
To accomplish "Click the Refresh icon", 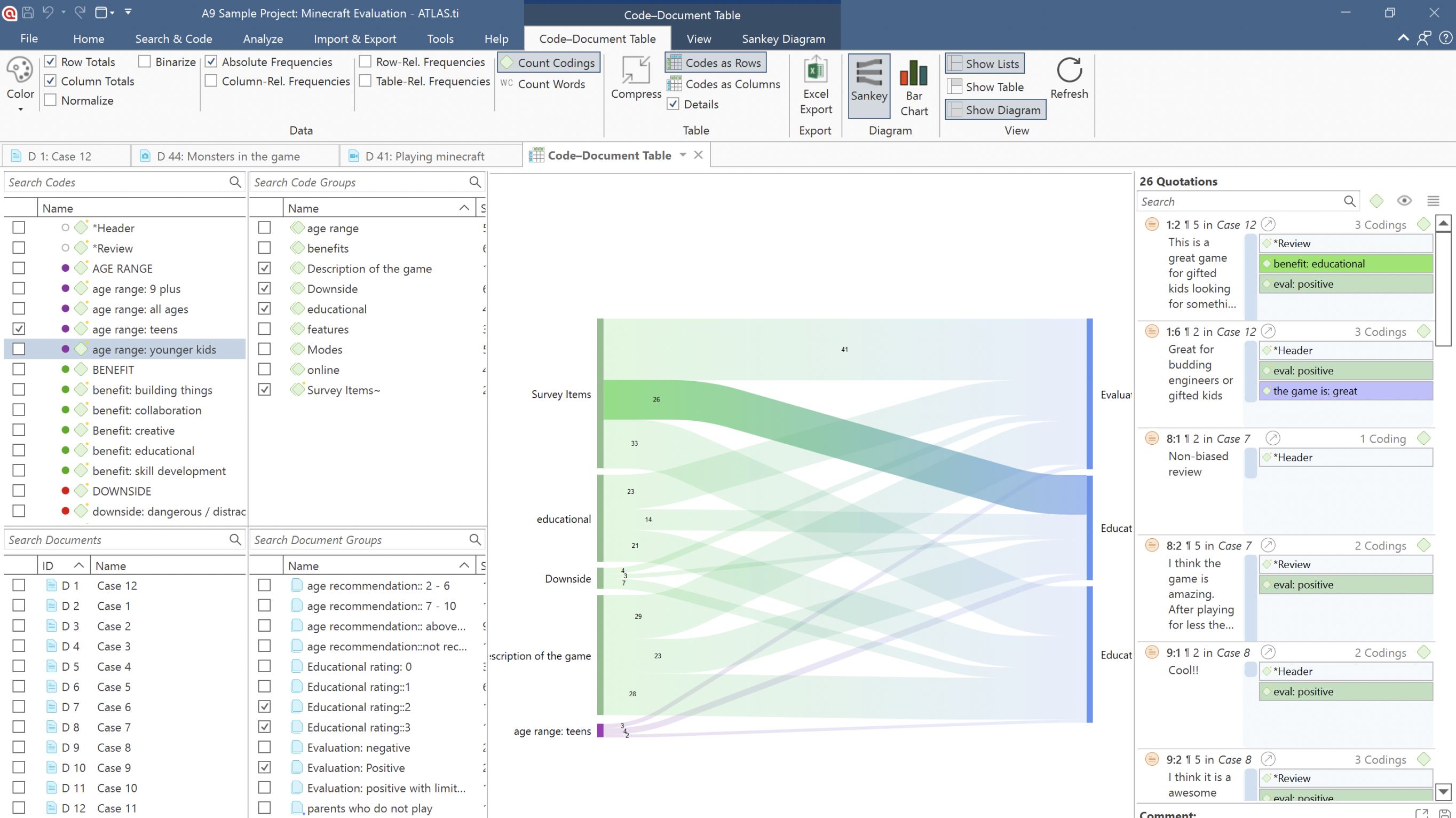I will [x=1069, y=70].
